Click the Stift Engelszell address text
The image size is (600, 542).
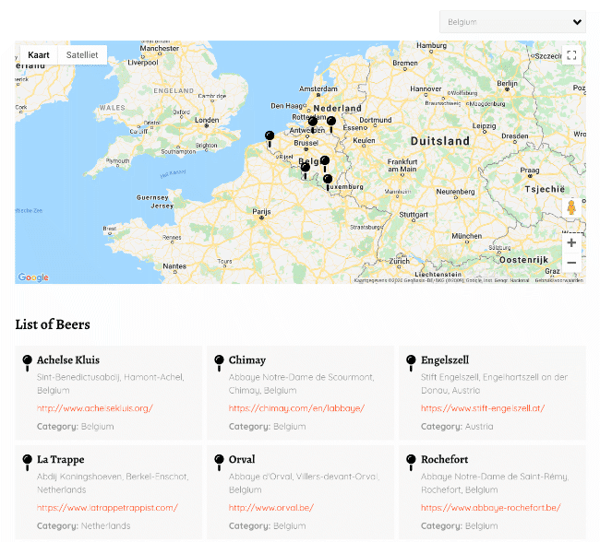point(494,384)
